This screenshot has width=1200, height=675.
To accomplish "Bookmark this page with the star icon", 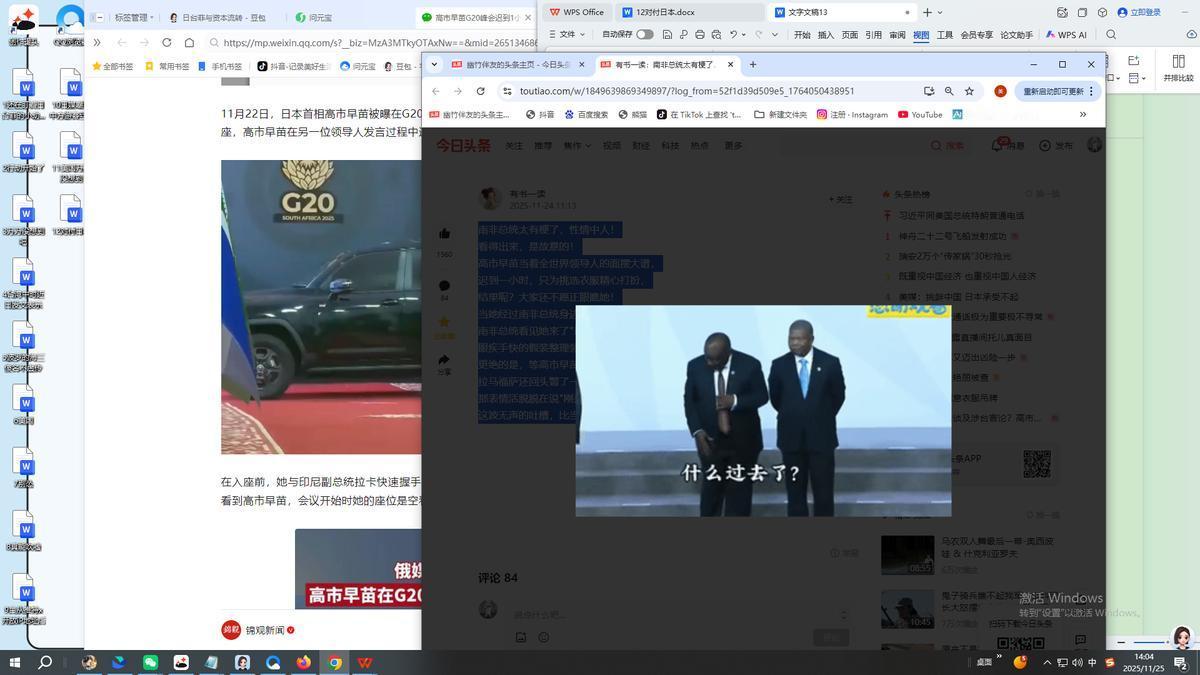I will click(969, 91).
